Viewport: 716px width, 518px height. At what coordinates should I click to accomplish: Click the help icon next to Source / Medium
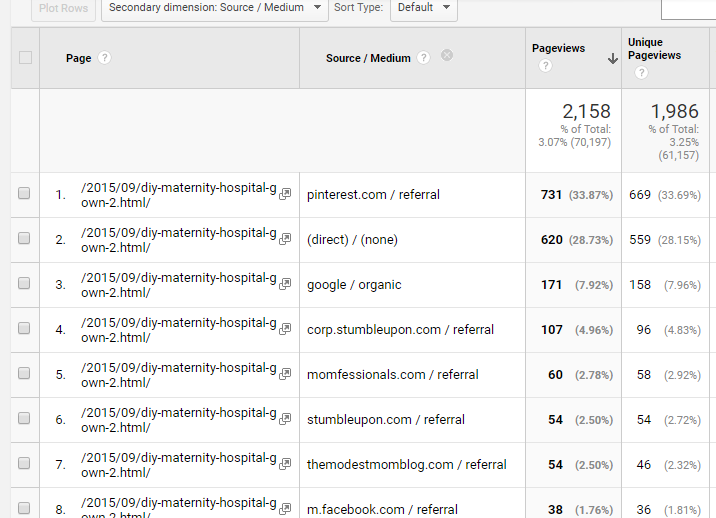coord(424,58)
